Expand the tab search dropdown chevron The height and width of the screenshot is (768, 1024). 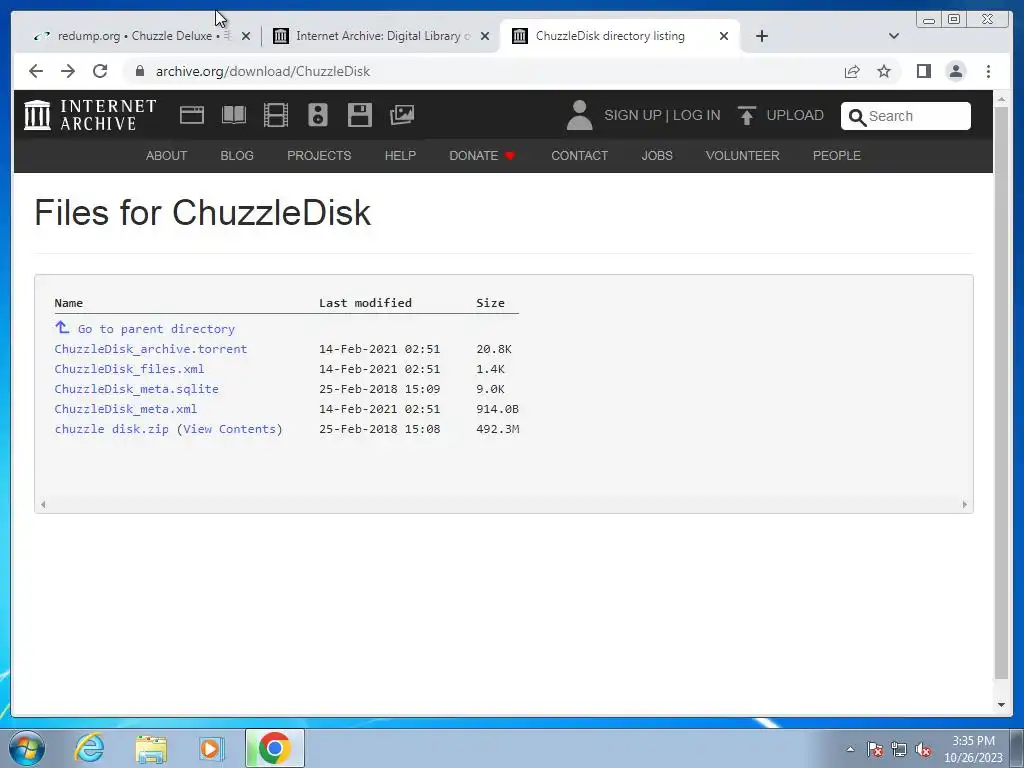point(894,36)
